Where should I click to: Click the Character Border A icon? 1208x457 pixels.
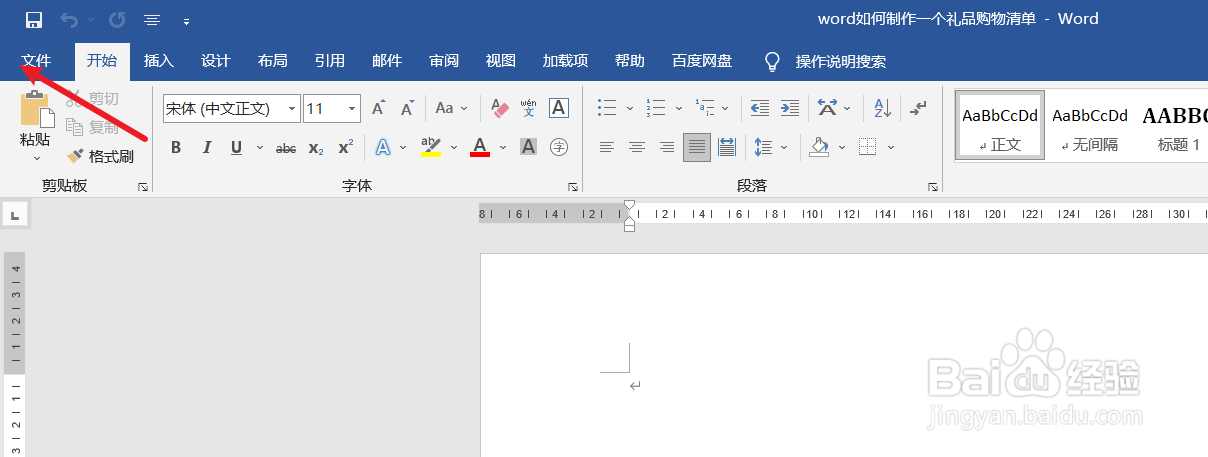[559, 108]
